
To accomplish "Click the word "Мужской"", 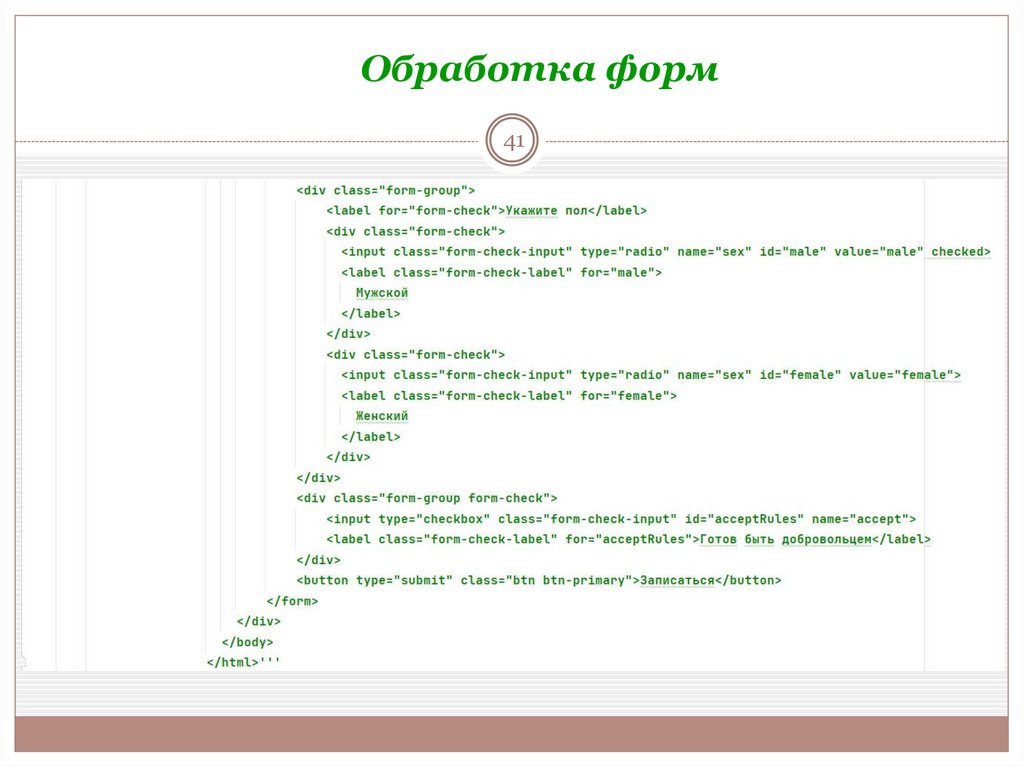I will 381,293.
